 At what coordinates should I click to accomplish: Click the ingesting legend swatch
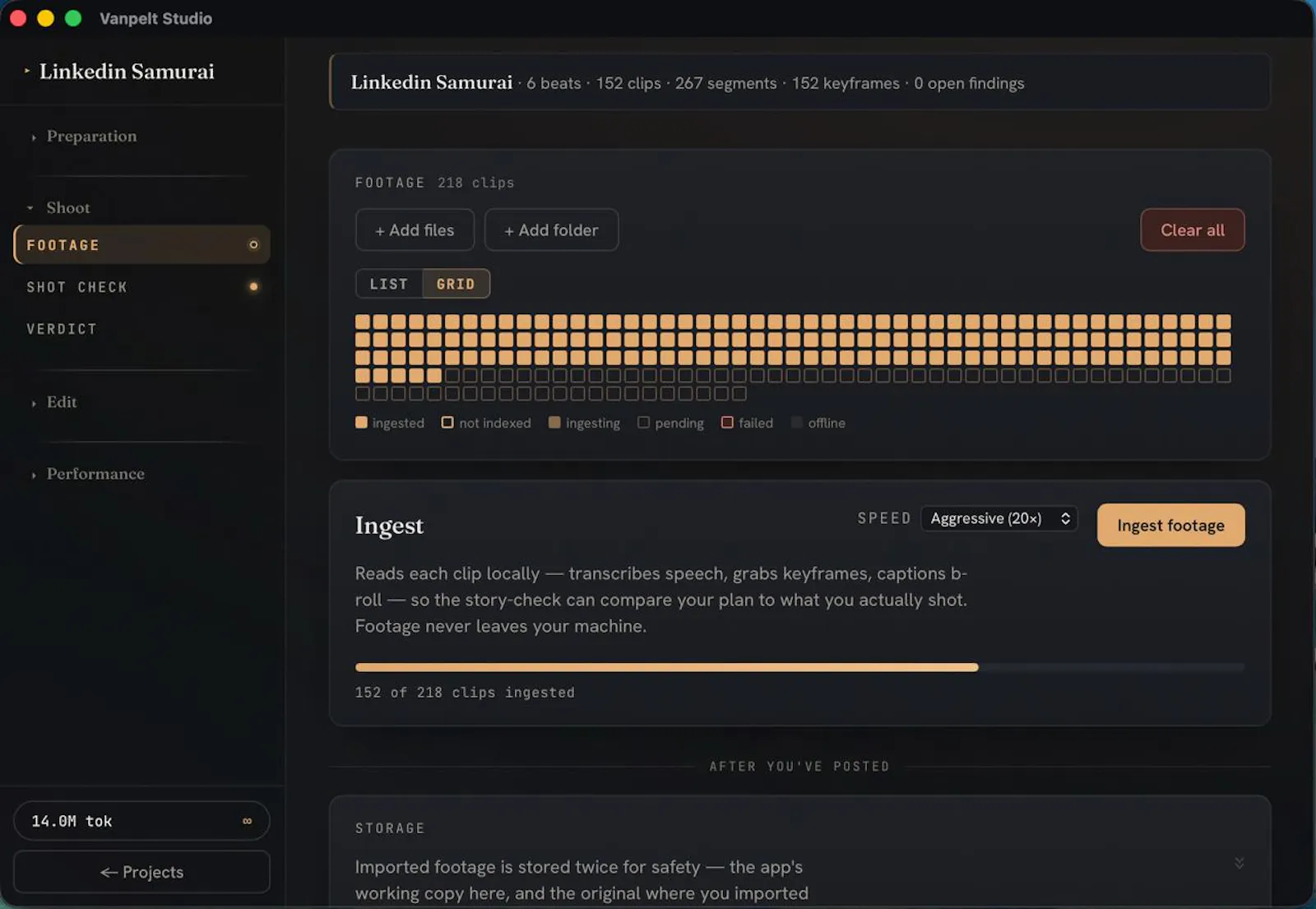554,423
